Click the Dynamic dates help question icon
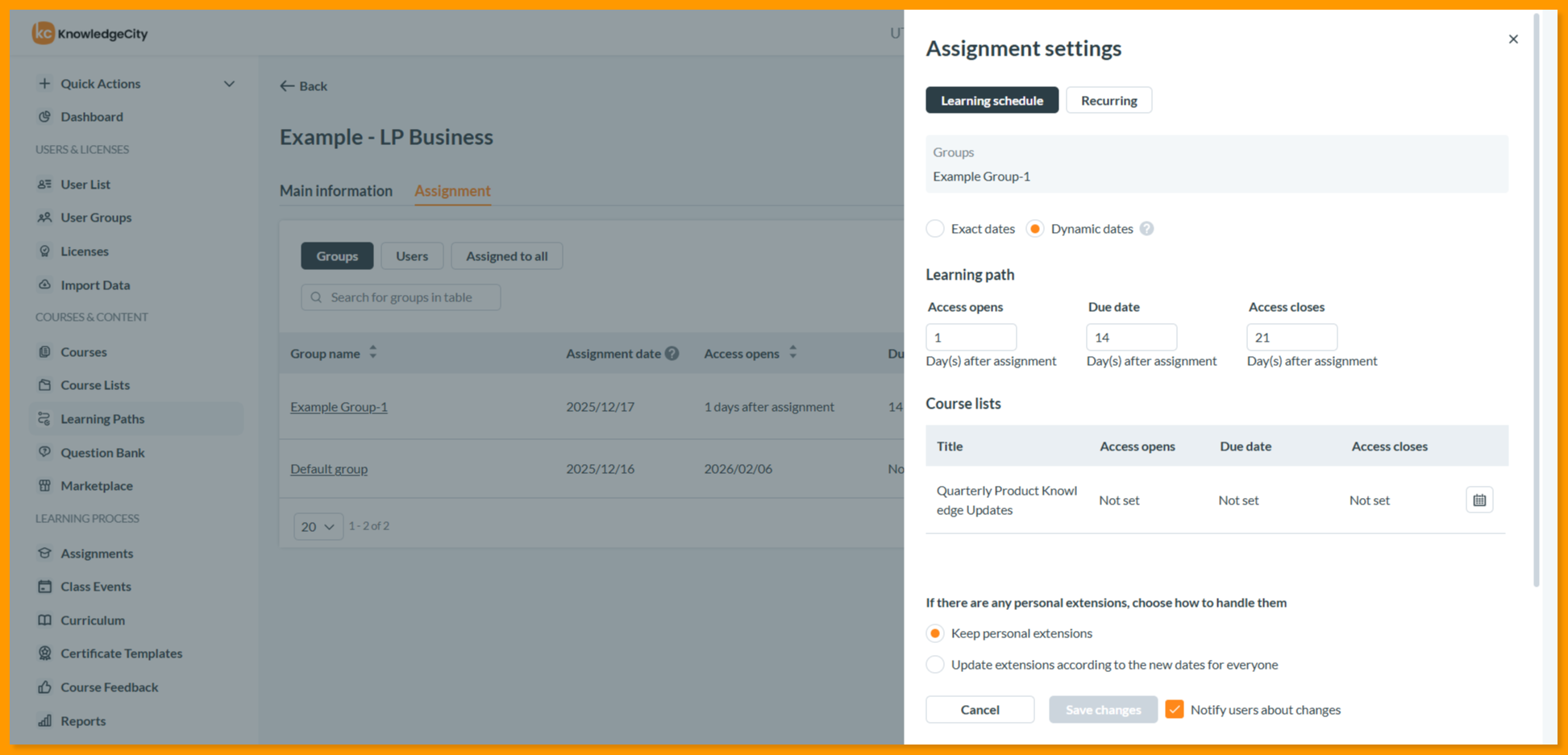 [x=1146, y=229]
